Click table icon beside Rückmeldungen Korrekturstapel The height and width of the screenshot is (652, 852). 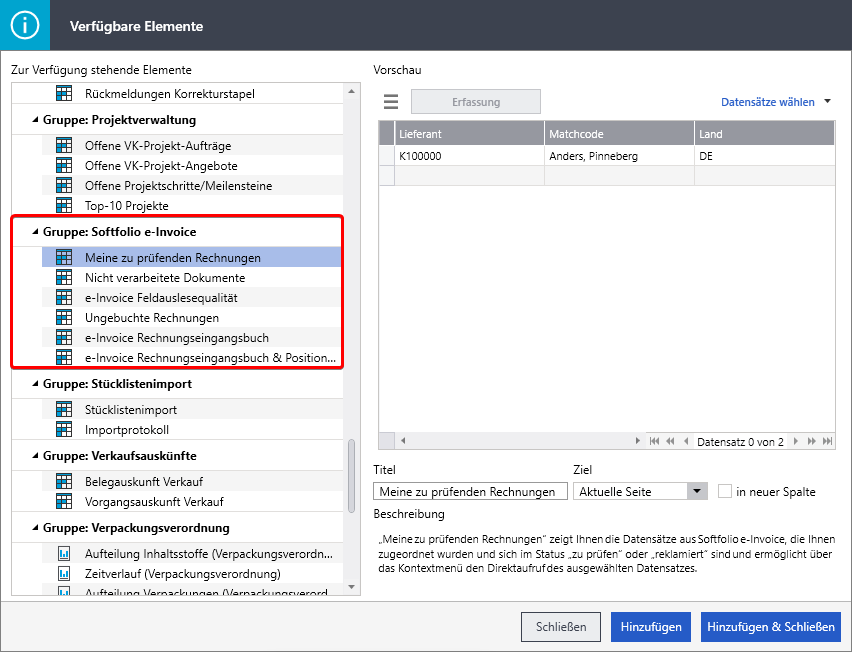(x=64, y=93)
